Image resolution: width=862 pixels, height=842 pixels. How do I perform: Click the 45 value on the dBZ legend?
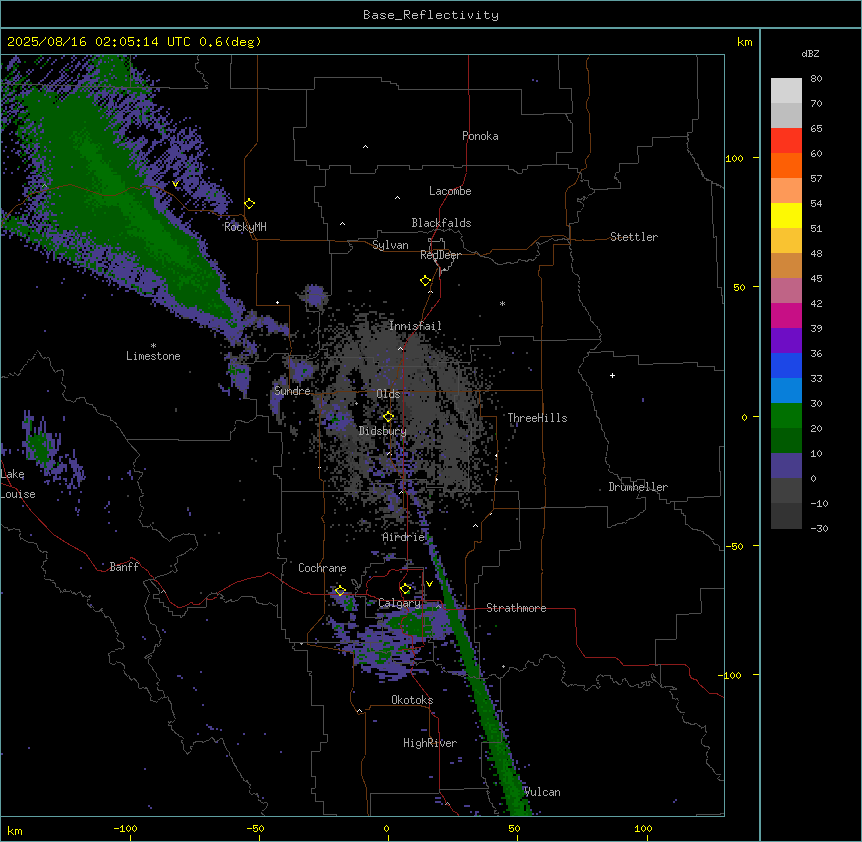click(x=816, y=278)
